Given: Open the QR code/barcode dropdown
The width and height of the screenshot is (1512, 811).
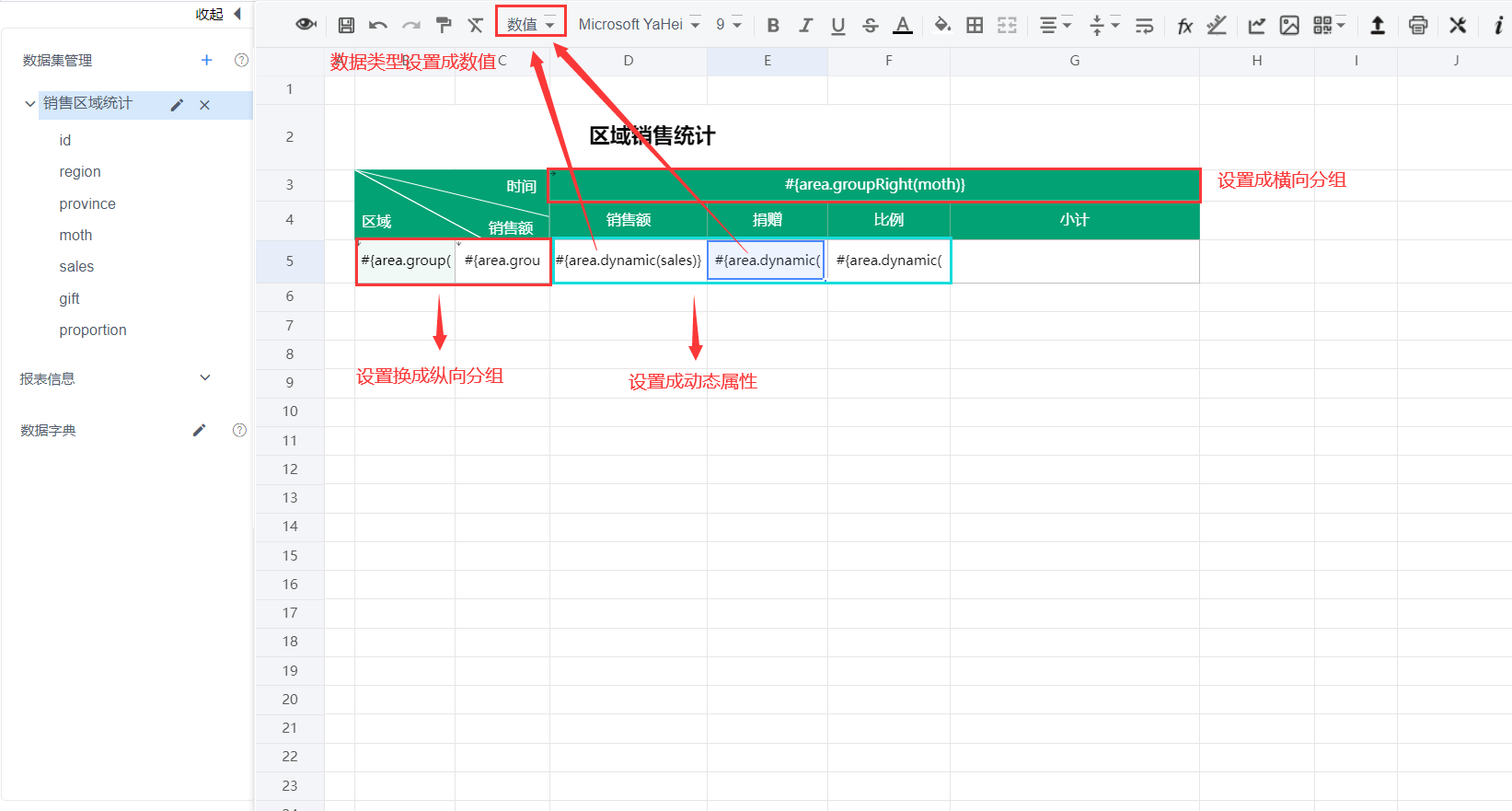Looking at the screenshot, I should coord(1329,25).
